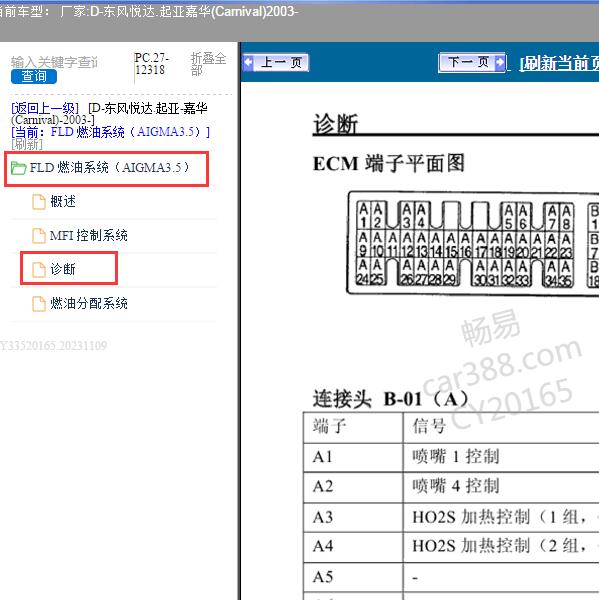
Task: Open MFI 控制系统 page
Action: point(89,235)
